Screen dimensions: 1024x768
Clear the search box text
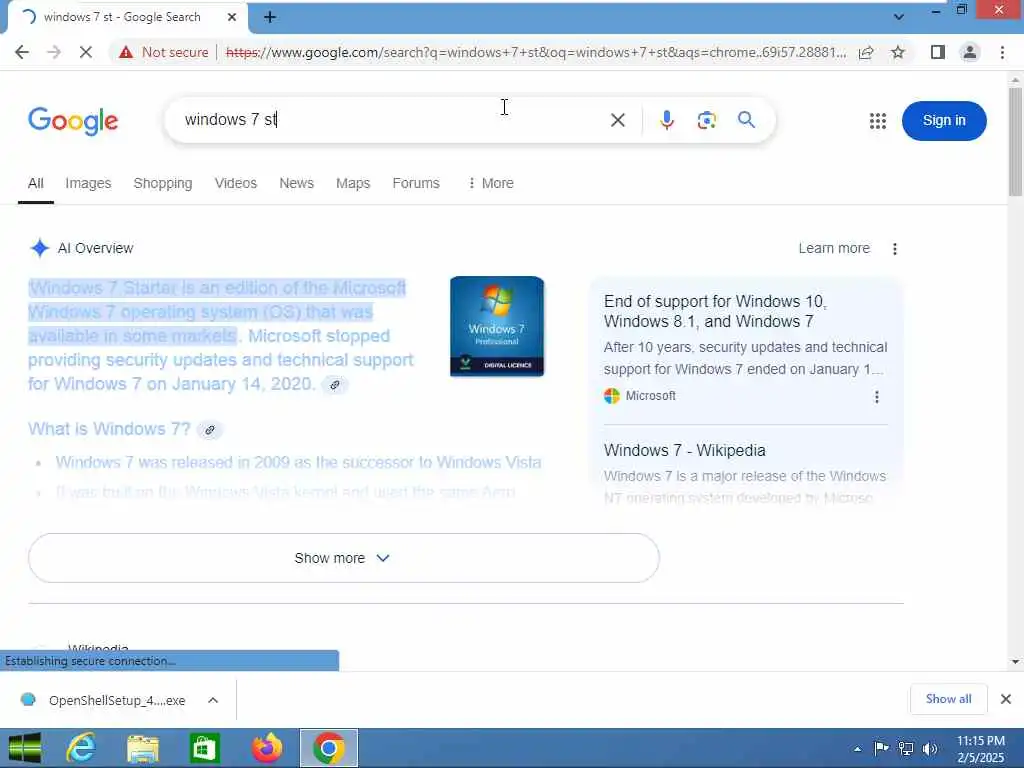pos(617,120)
